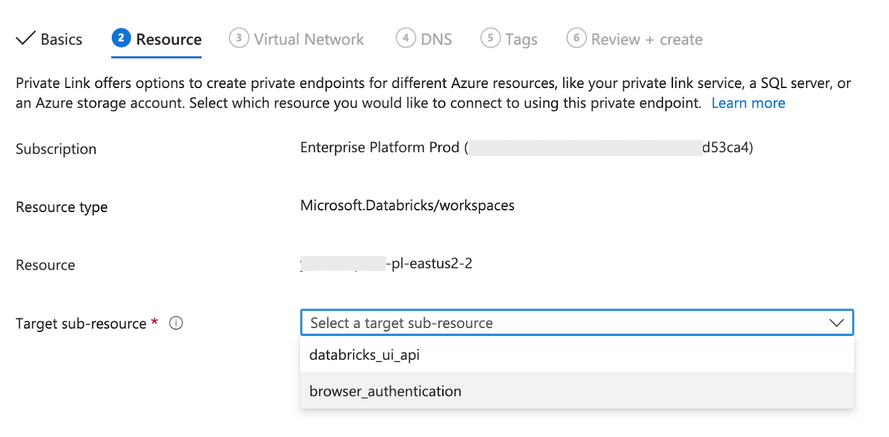This screenshot has height=437, width=889.
Task: Click the step 3 number circle
Action: pyautogui.click(x=238, y=39)
